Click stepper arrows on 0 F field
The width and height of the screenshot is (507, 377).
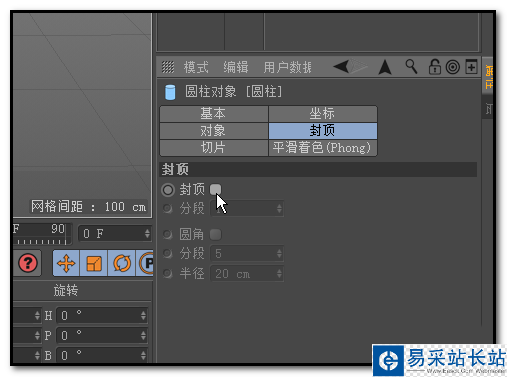147,233
